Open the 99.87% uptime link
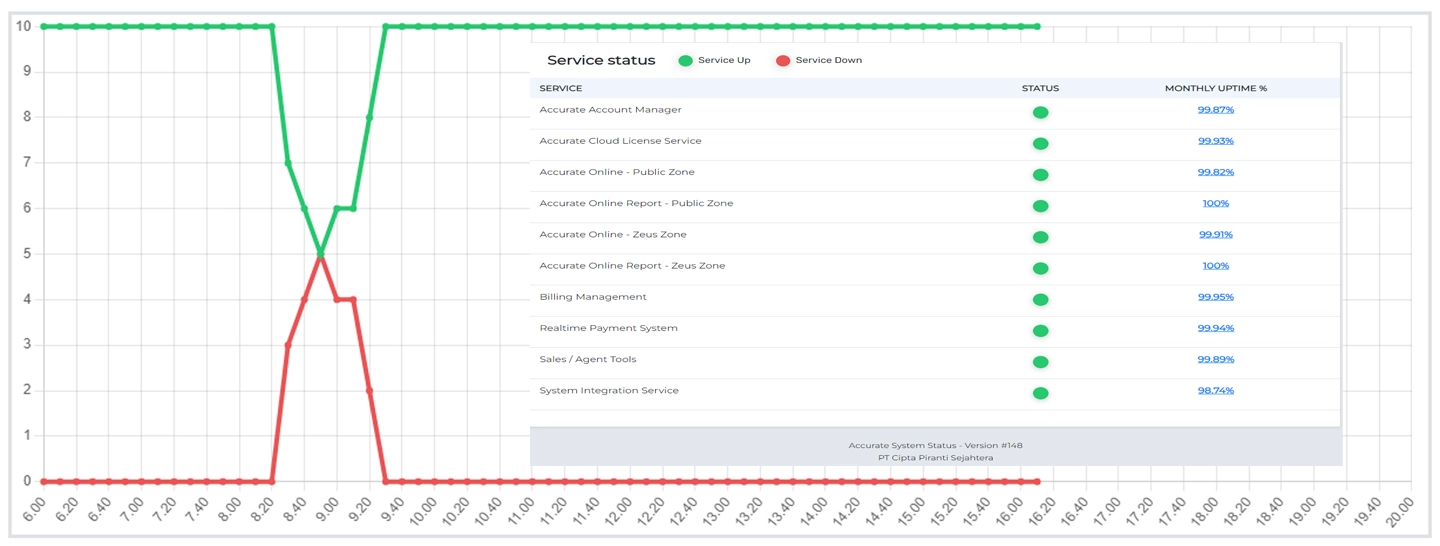This screenshot has height=546, width=1440. (x=1216, y=110)
